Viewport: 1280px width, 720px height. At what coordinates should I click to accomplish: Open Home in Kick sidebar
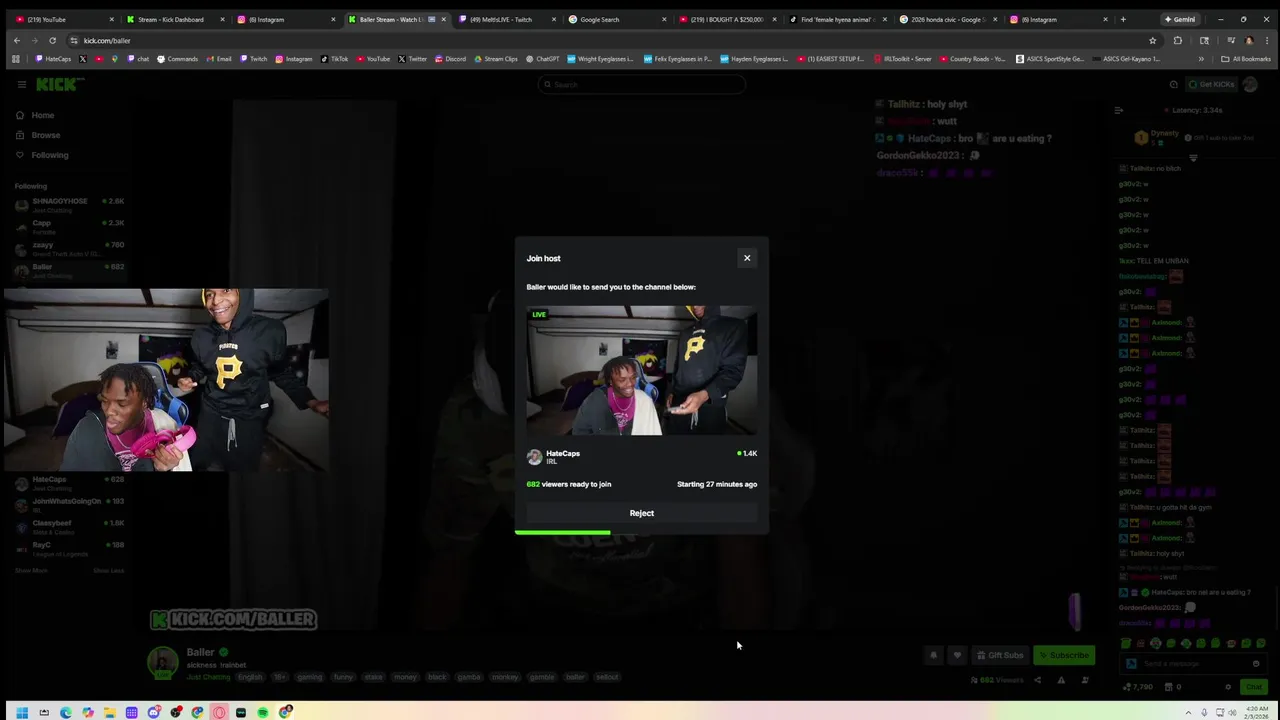click(x=42, y=115)
